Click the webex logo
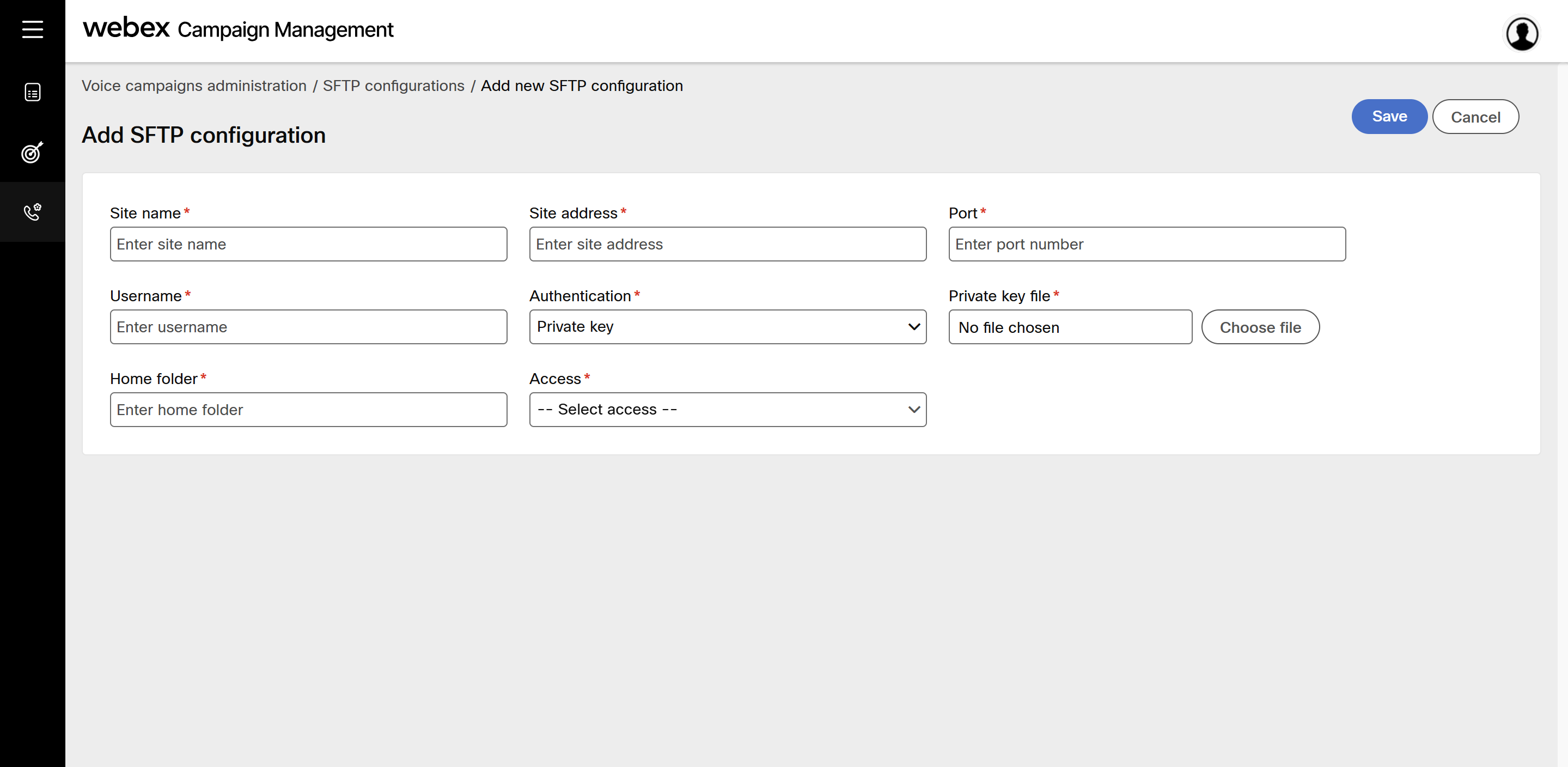Image resolution: width=1568 pixels, height=767 pixels. (126, 28)
